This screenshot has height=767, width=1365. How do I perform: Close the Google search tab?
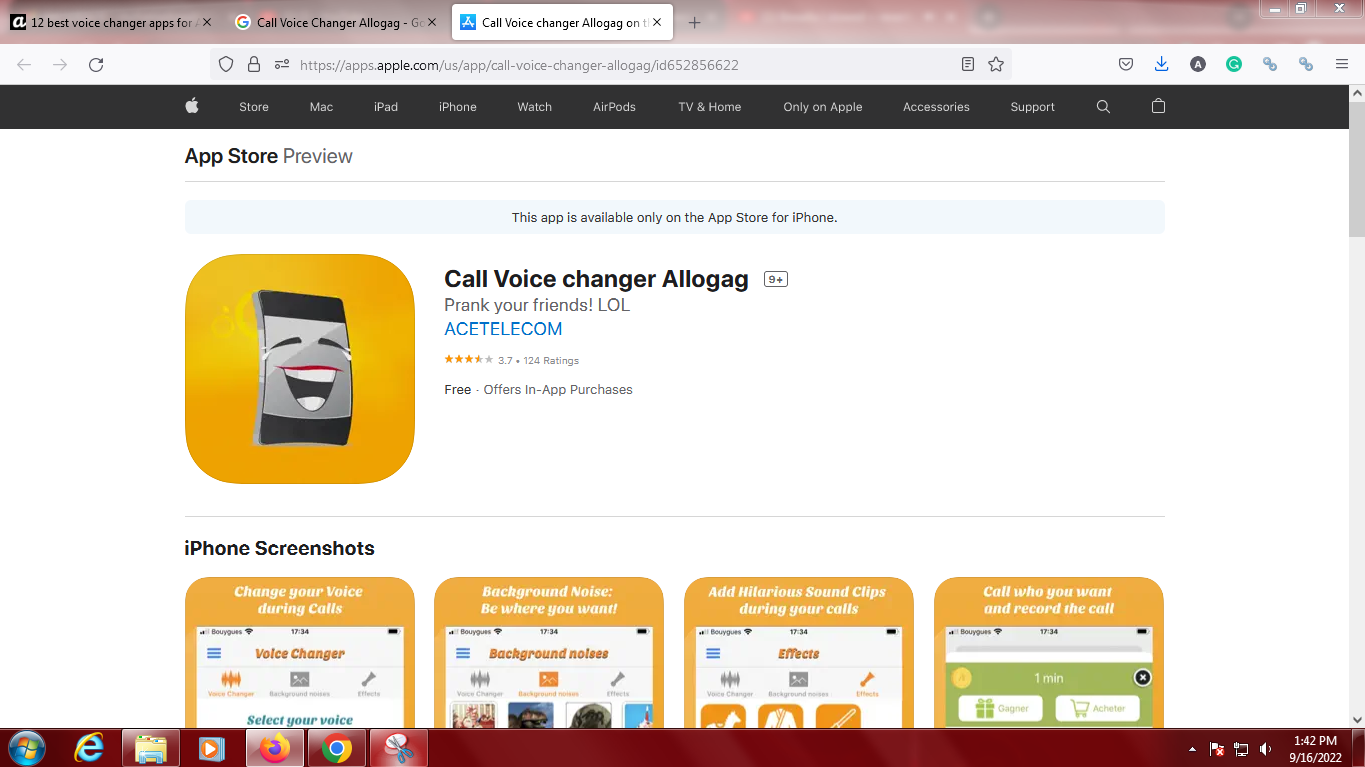point(432,22)
